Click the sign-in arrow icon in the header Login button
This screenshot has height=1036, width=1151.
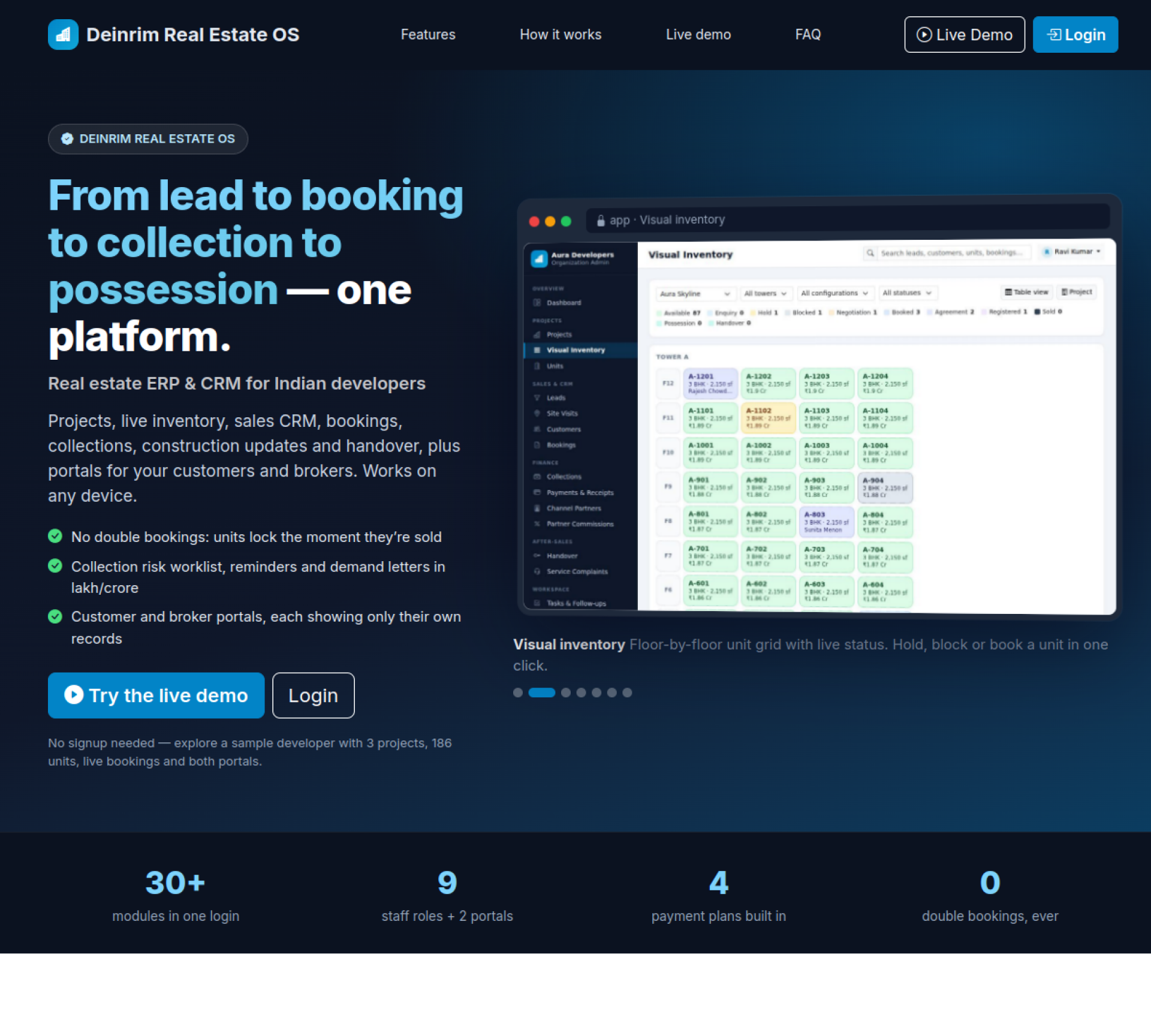1054,35
